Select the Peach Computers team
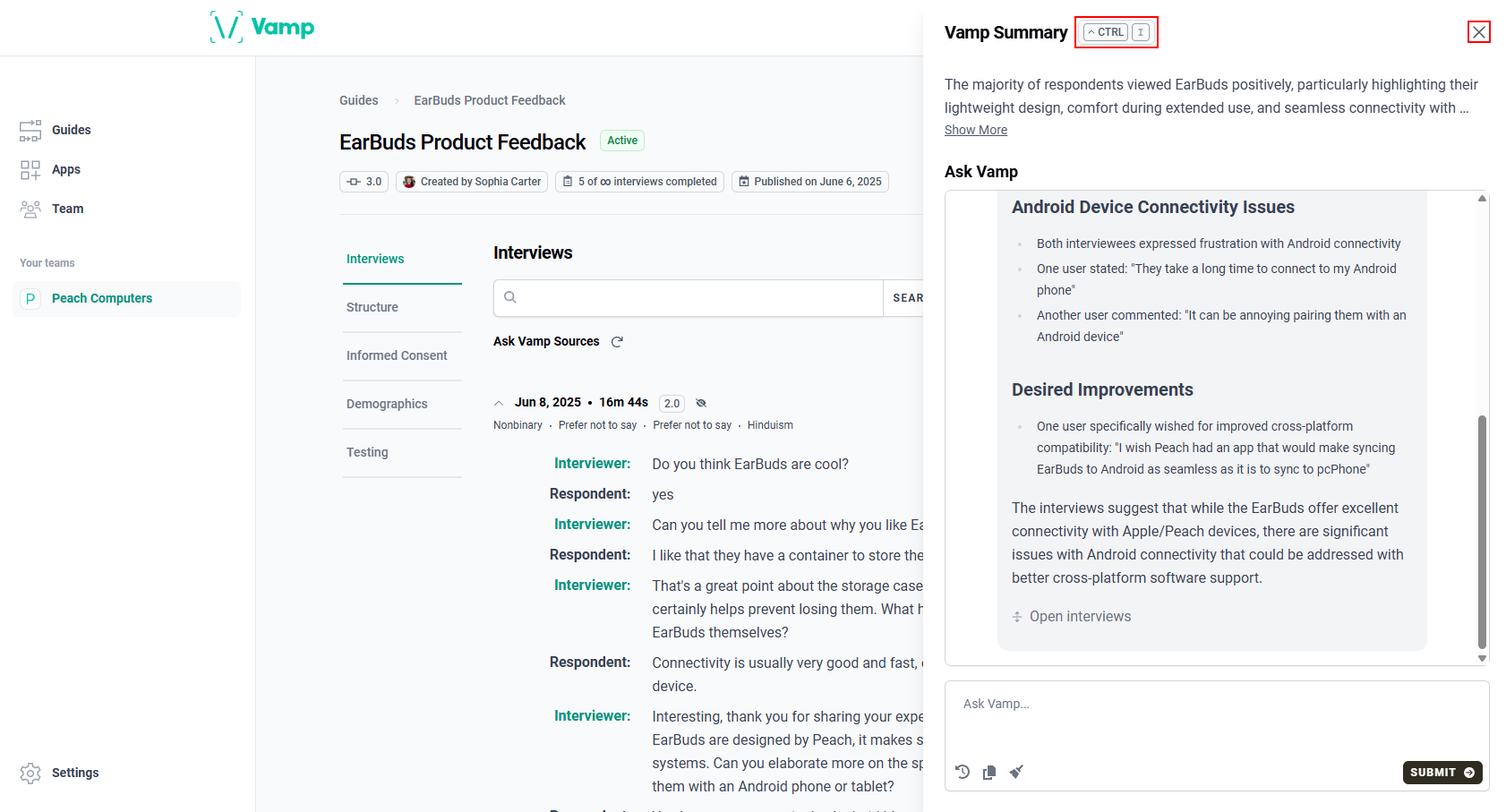Viewport: 1506px width, 812px height. (x=127, y=298)
